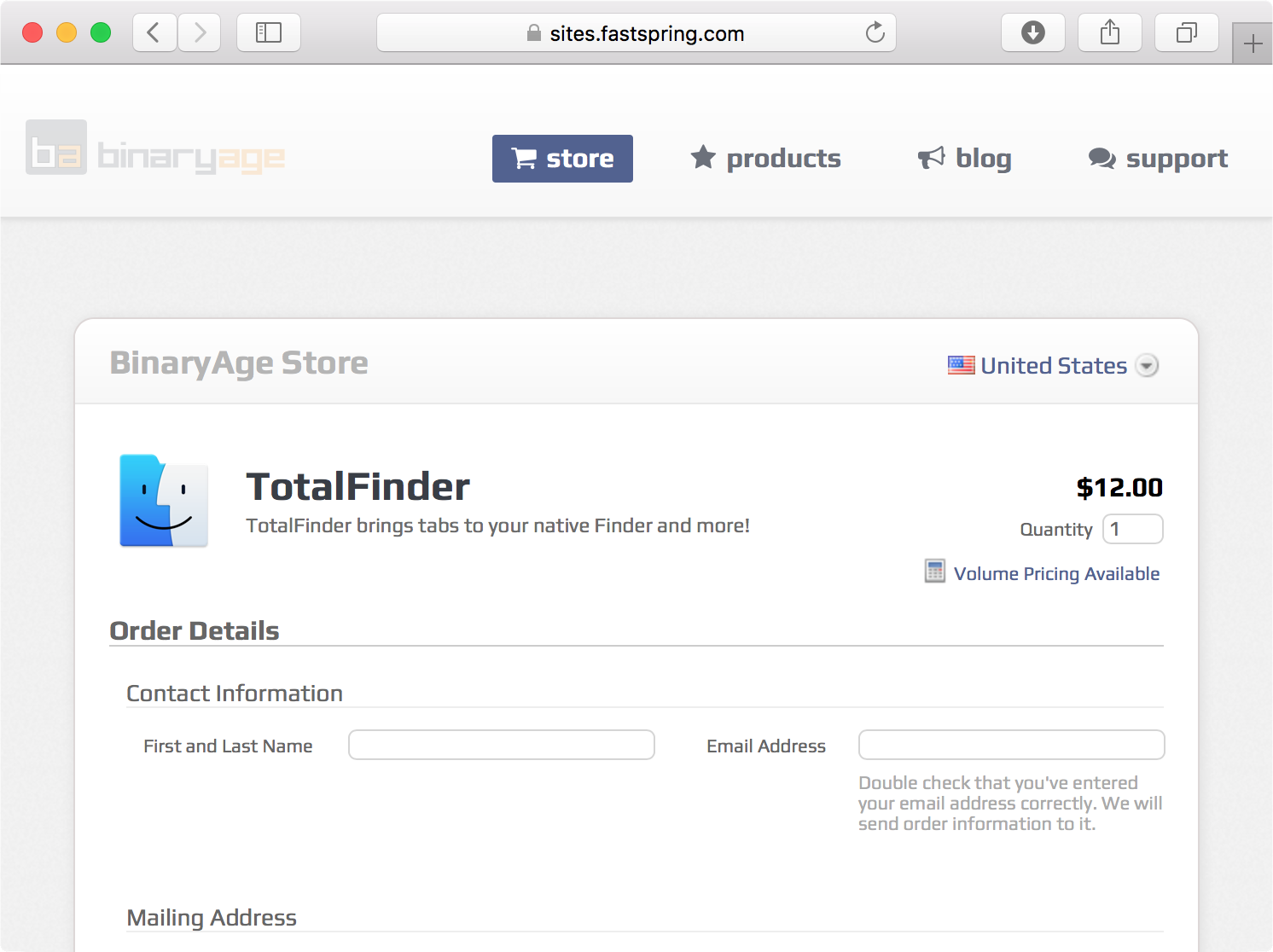This screenshot has height=952, width=1273.
Task: Click the sites.fastspring.com address bar
Action: (636, 33)
